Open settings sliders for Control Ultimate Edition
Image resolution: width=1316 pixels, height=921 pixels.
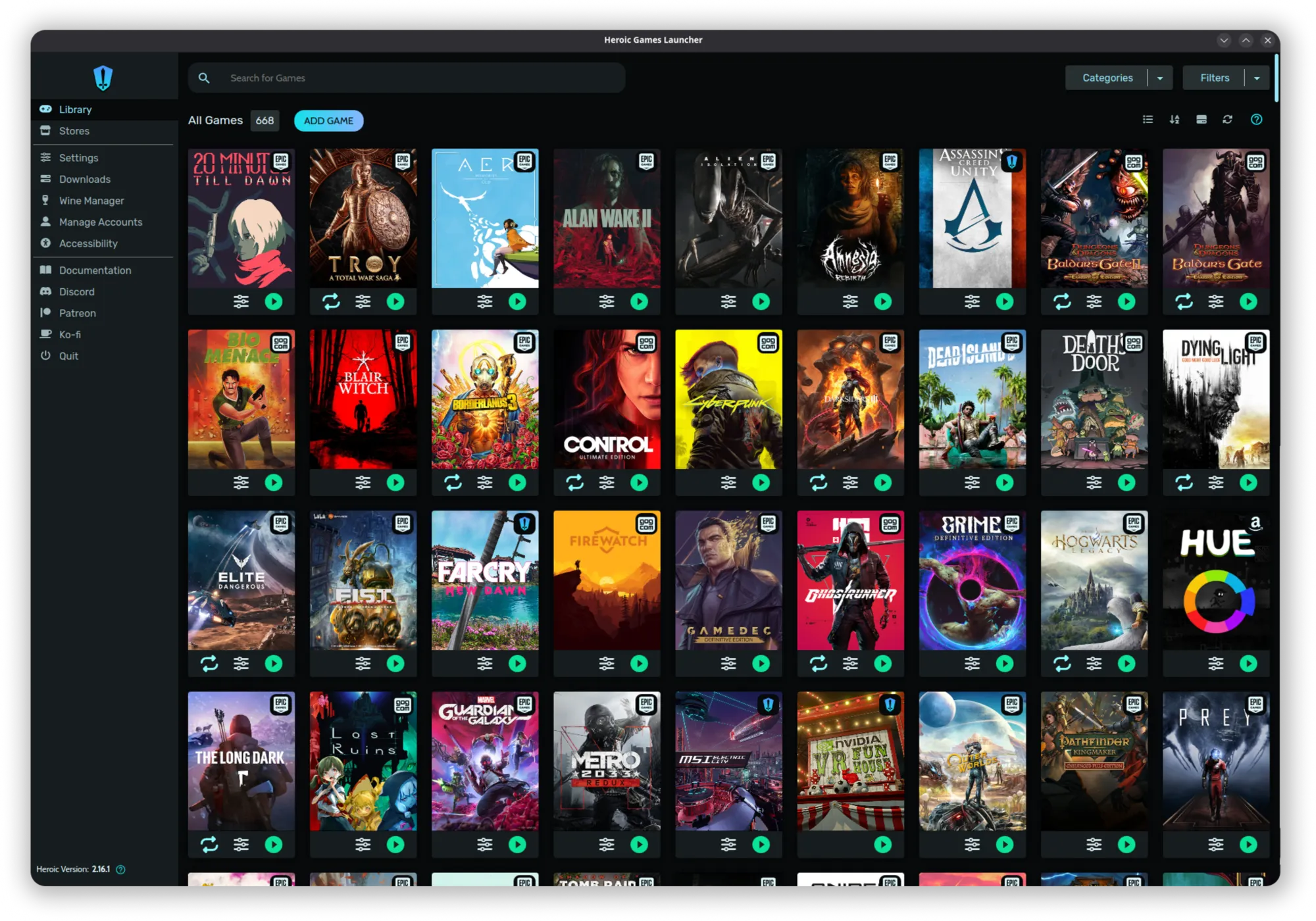click(607, 482)
